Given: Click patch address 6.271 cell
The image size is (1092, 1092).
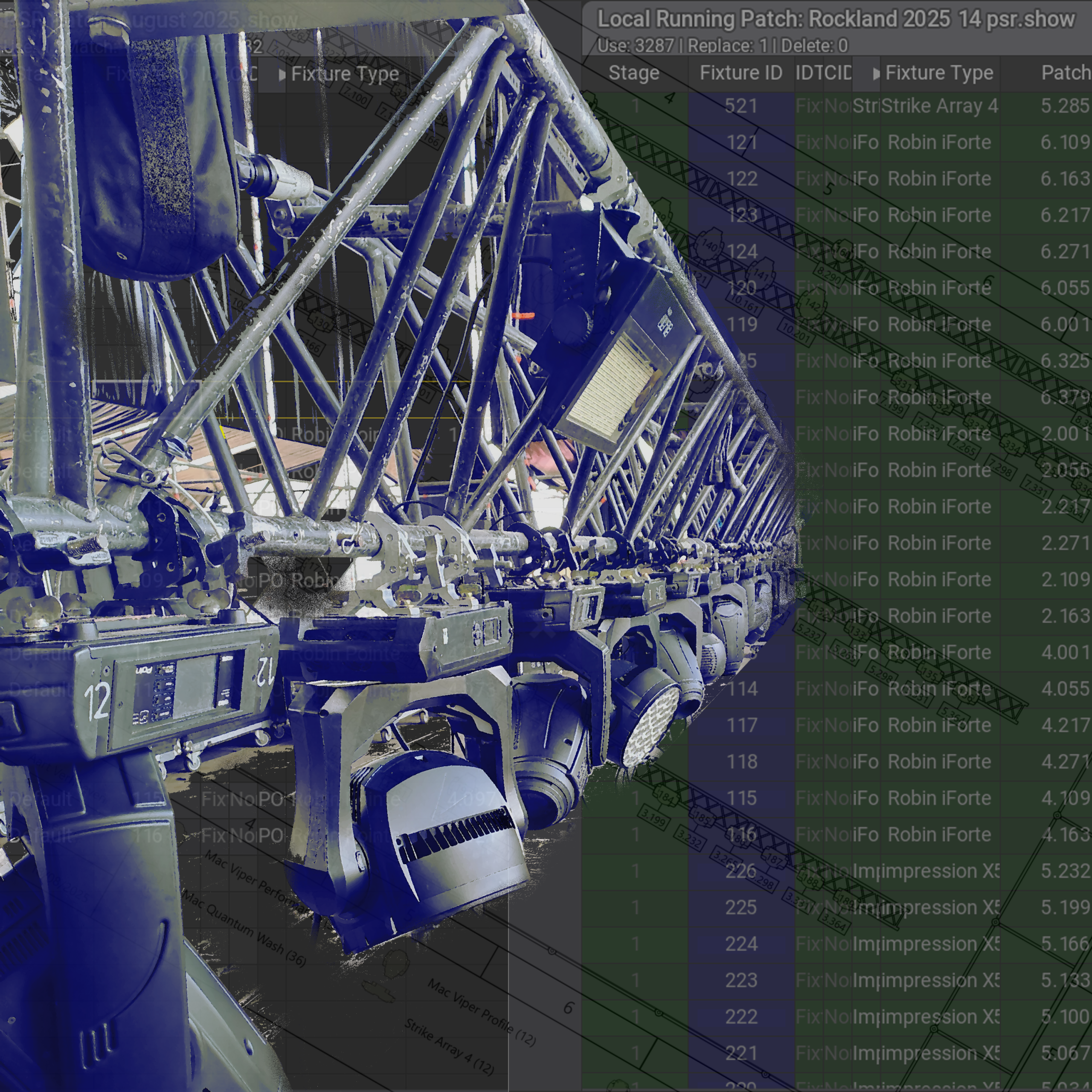Looking at the screenshot, I should [1064, 252].
